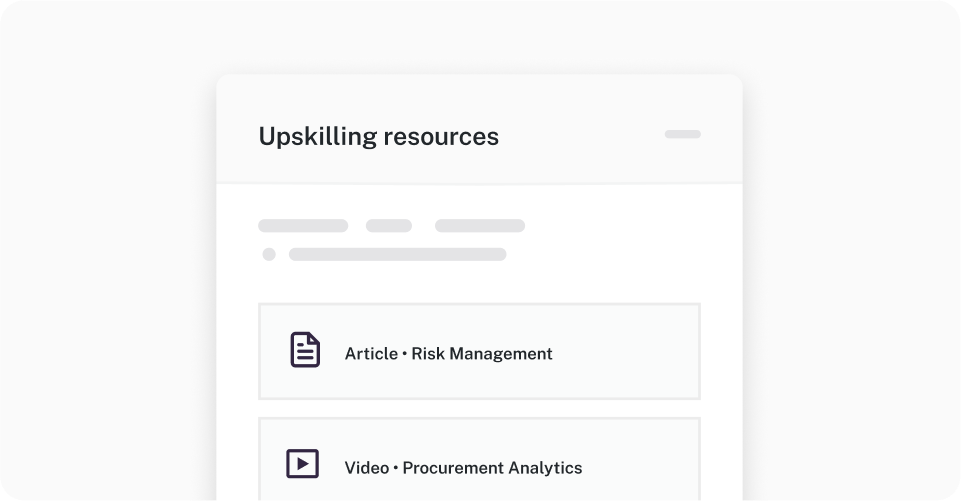961x501 pixels.
Task: Click the "Video • Procurement Analytics" label text
Action: 463,468
